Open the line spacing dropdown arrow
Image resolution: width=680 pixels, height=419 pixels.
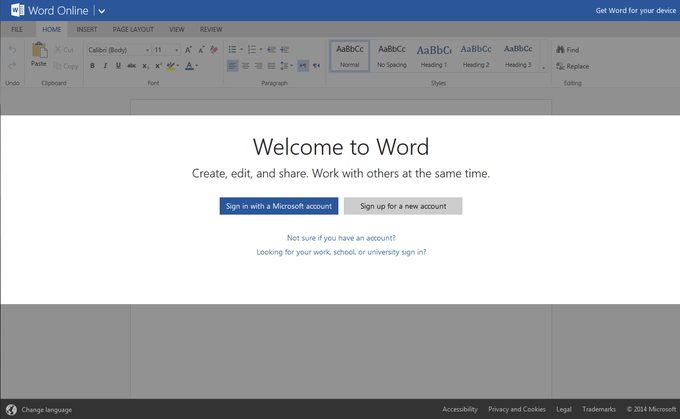point(291,66)
